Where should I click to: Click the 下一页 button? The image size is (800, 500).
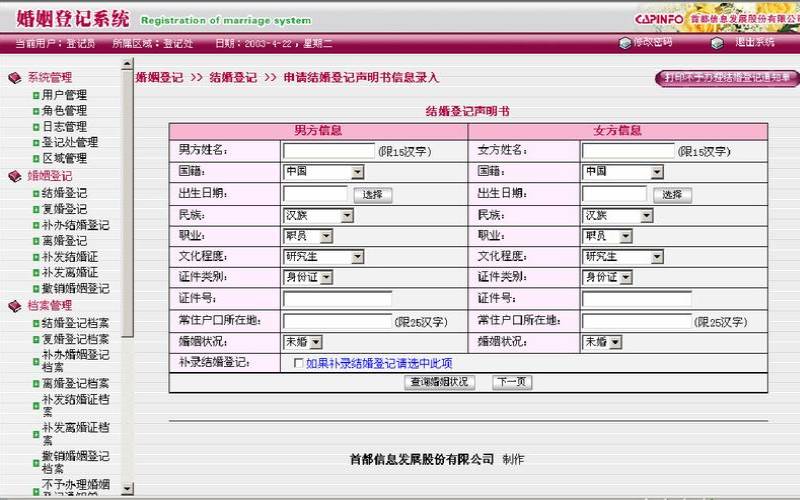pyautogui.click(x=512, y=382)
